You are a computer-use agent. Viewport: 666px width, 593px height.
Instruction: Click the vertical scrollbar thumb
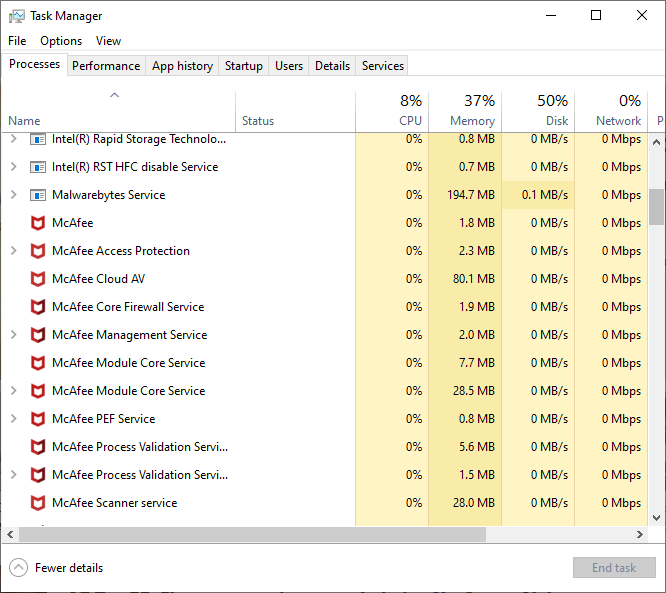pos(656,207)
